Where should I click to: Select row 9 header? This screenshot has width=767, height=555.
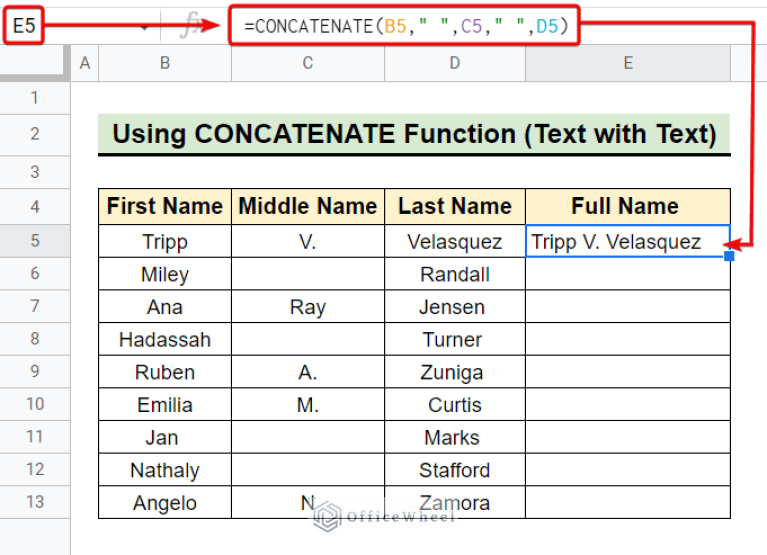[x=35, y=371]
